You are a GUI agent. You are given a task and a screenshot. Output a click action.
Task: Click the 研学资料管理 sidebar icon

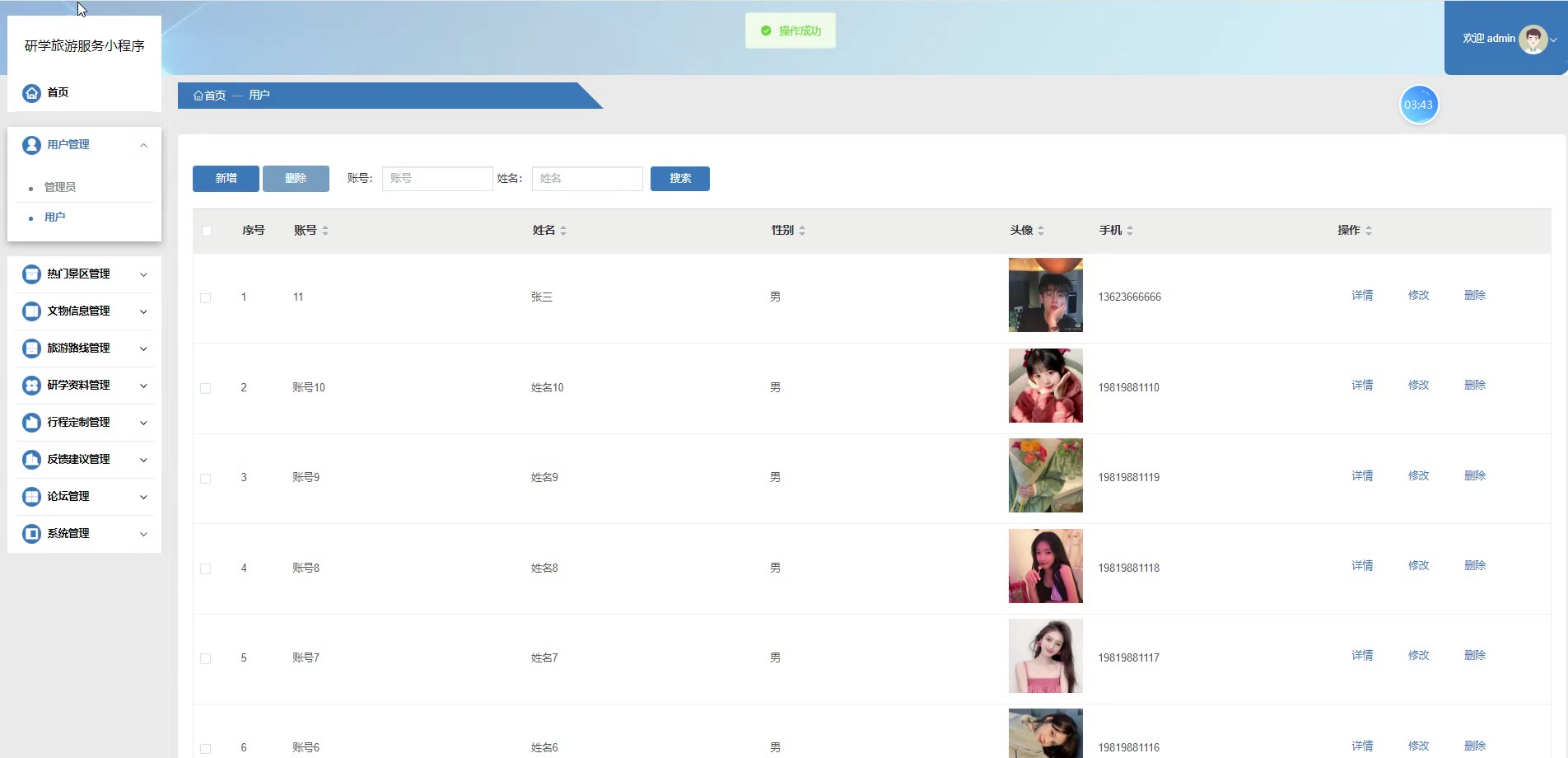(x=31, y=386)
